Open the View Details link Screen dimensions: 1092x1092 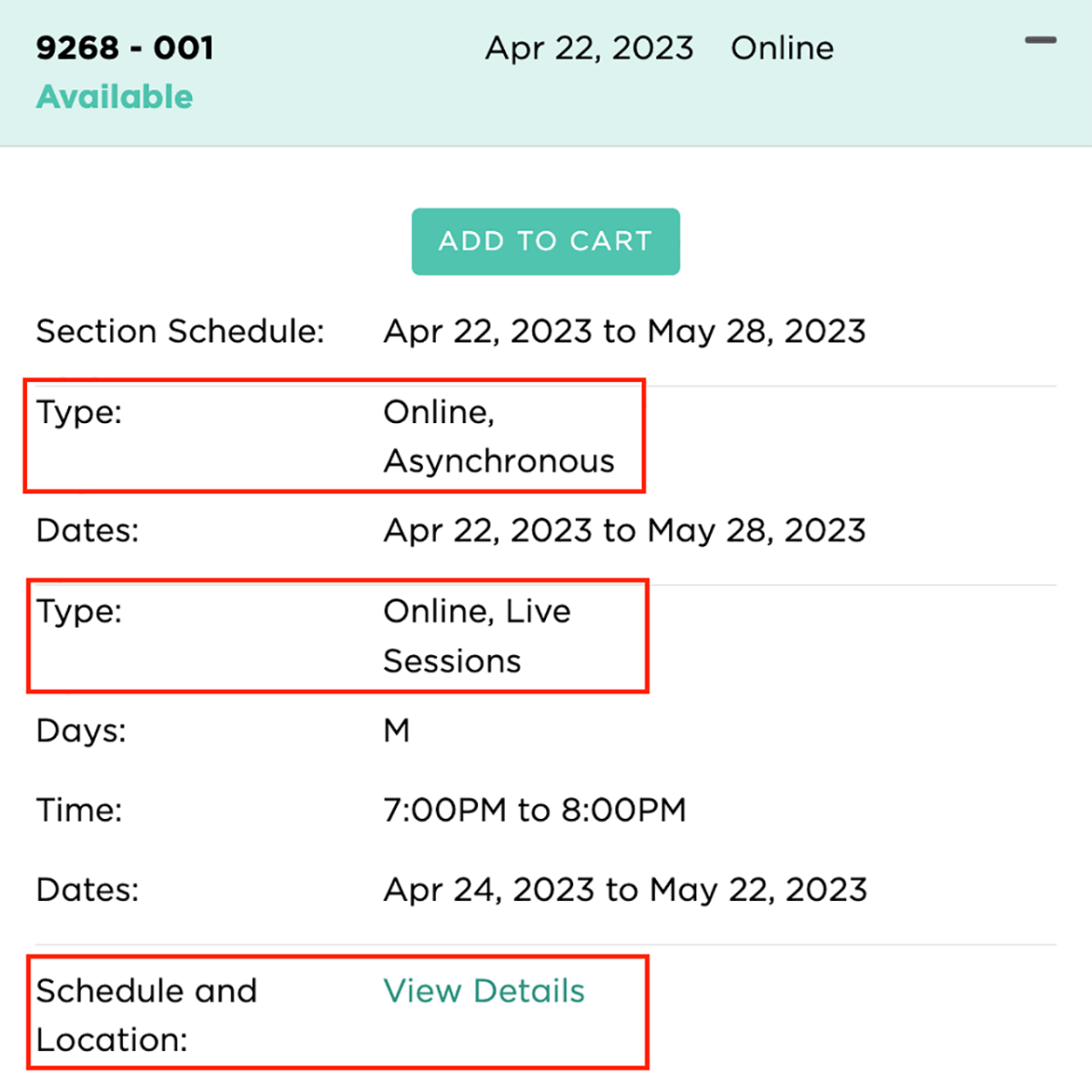click(x=483, y=991)
